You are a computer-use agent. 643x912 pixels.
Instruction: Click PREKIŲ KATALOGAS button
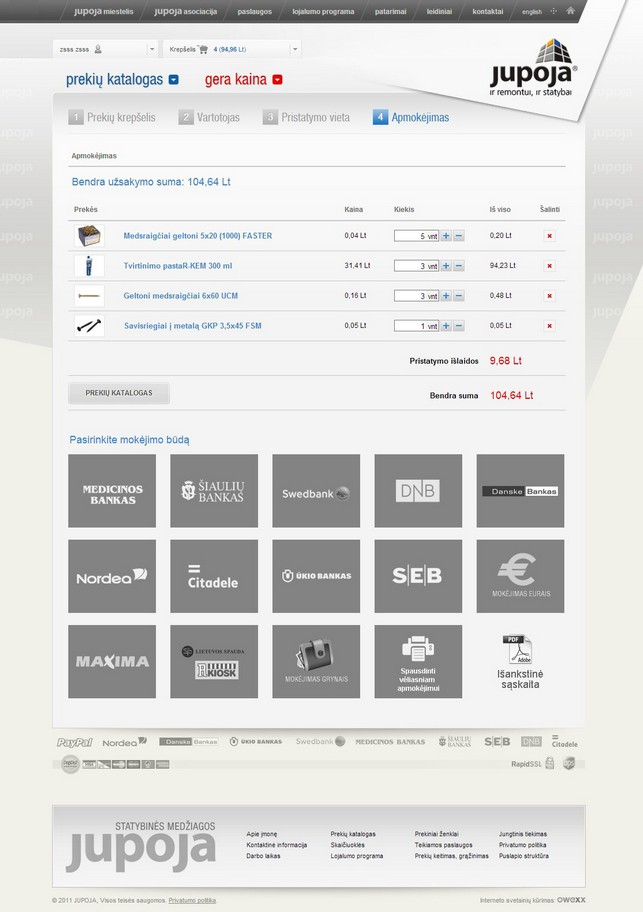point(119,393)
